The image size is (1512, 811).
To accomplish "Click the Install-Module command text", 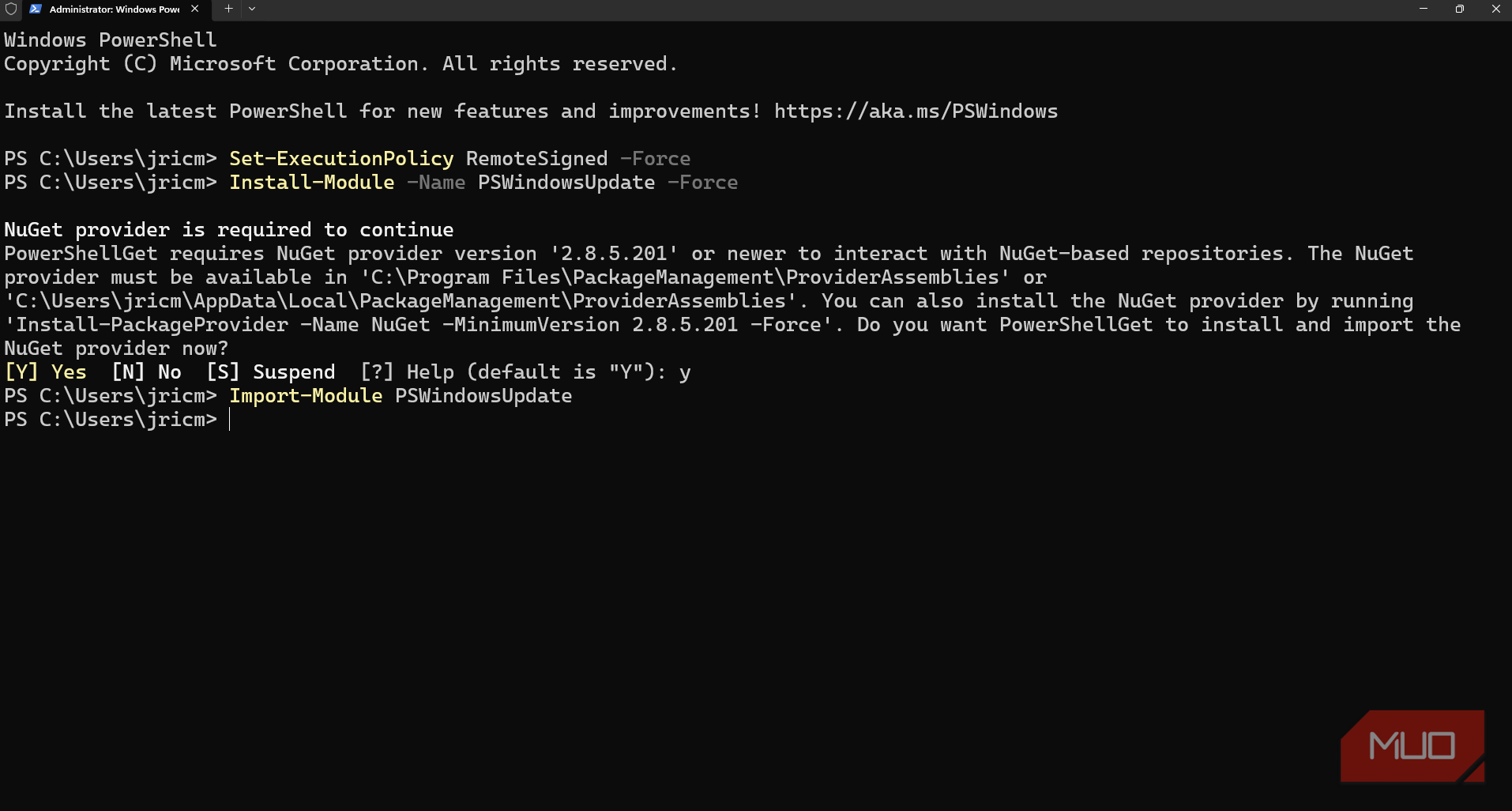I will (x=311, y=183).
